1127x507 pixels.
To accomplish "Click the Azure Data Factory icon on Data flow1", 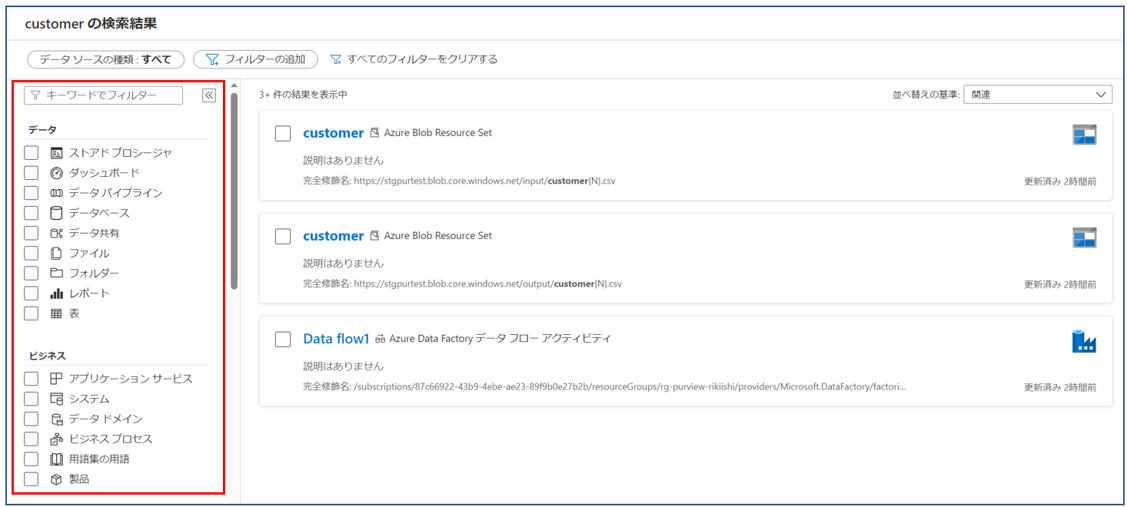I will click(x=1084, y=341).
